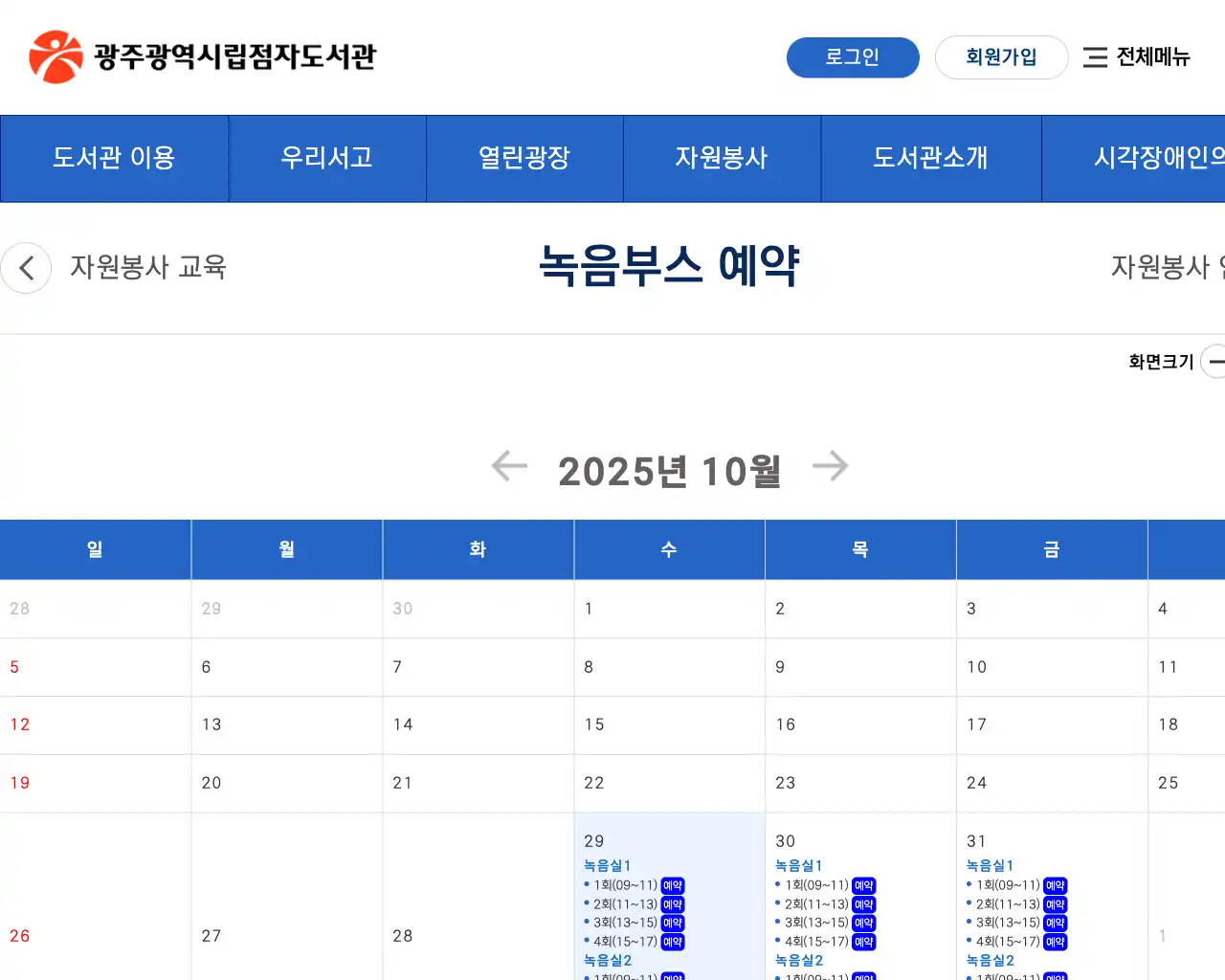Reserve 녹음실1 4회(15~17) on October 30
Image resolution: width=1225 pixels, height=980 pixels.
864,942
